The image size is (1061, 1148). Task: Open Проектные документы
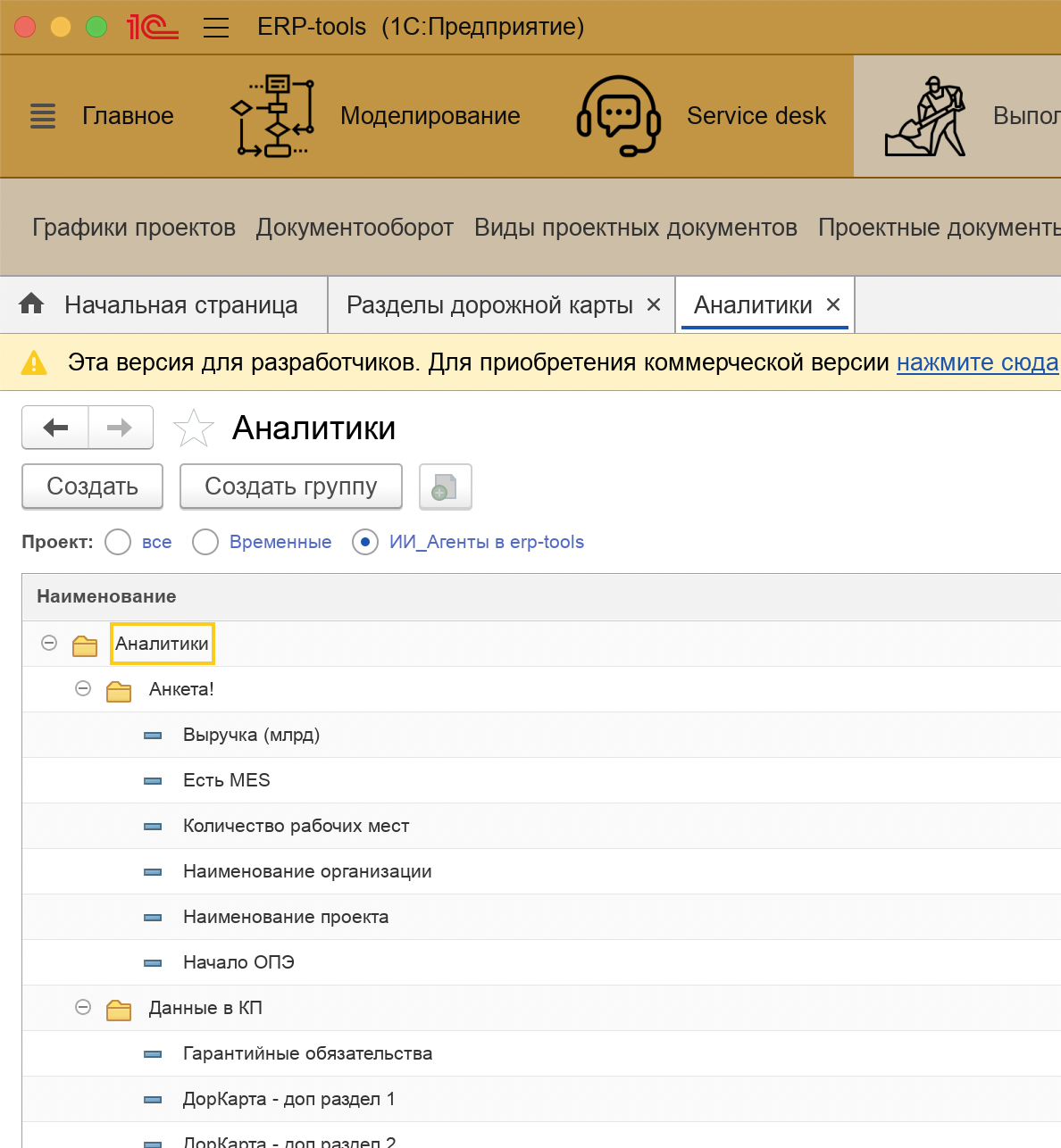(940, 228)
